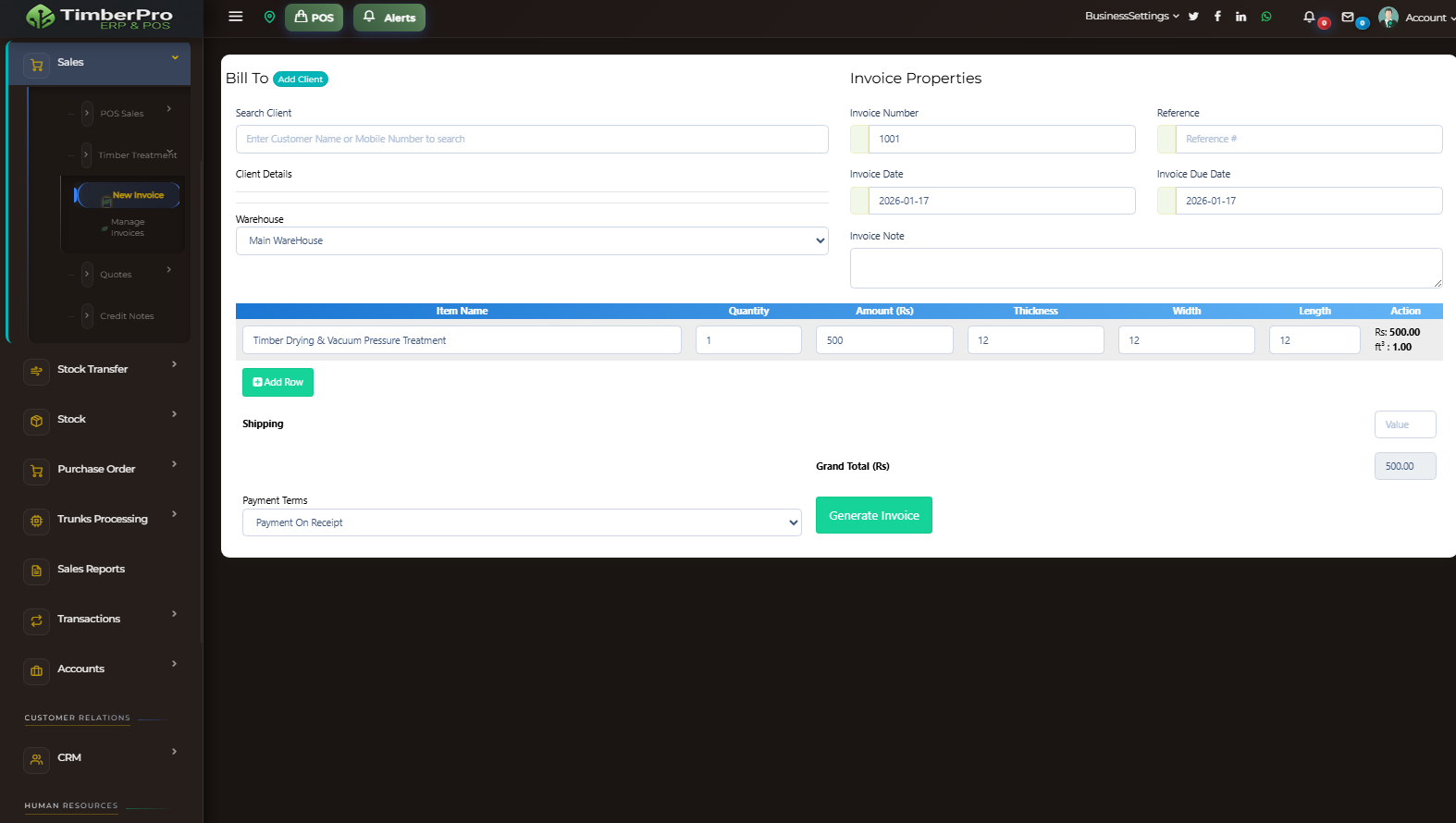
Task: Click the Purchase Order cart icon
Action: [37, 471]
